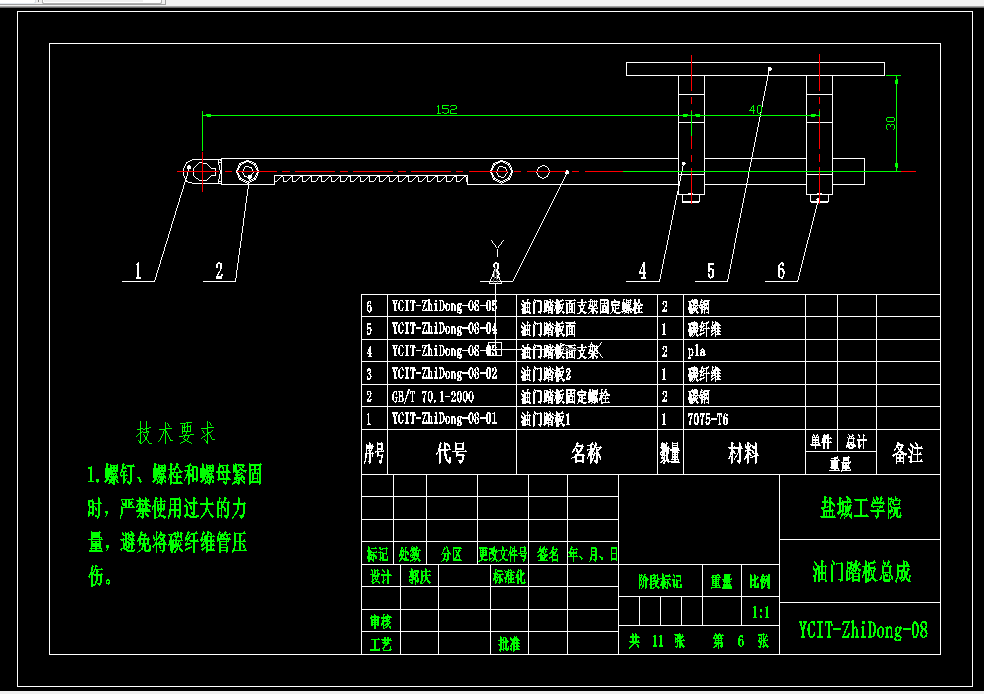Viewport: 984px width, 694px height.
Task: Select material pla in row 4
Action: click(x=696, y=351)
